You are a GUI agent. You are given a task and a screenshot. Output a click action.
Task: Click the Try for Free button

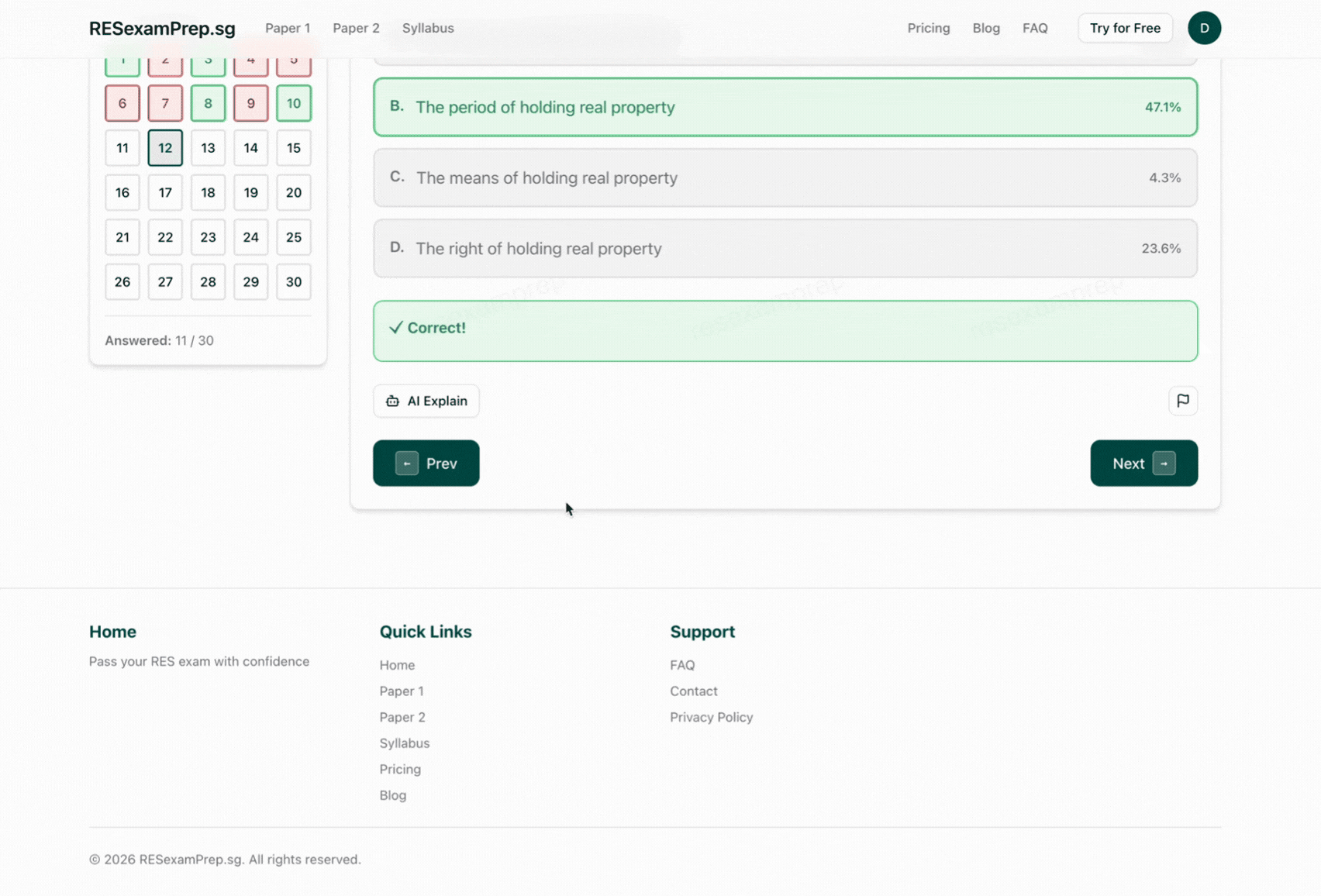pyautogui.click(x=1125, y=28)
